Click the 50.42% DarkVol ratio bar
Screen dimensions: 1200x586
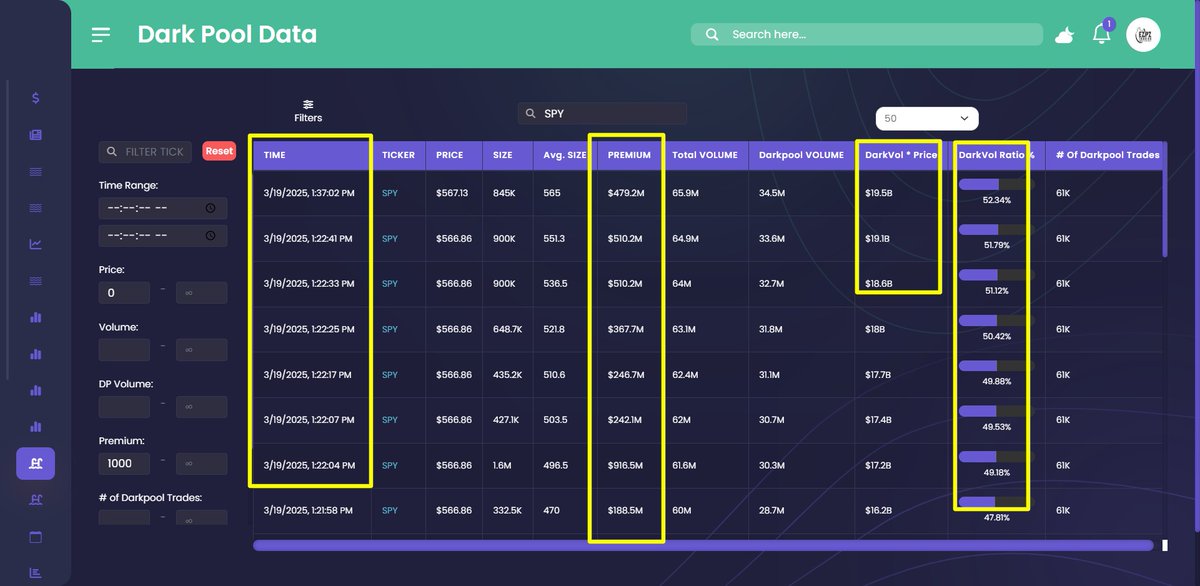995,321
